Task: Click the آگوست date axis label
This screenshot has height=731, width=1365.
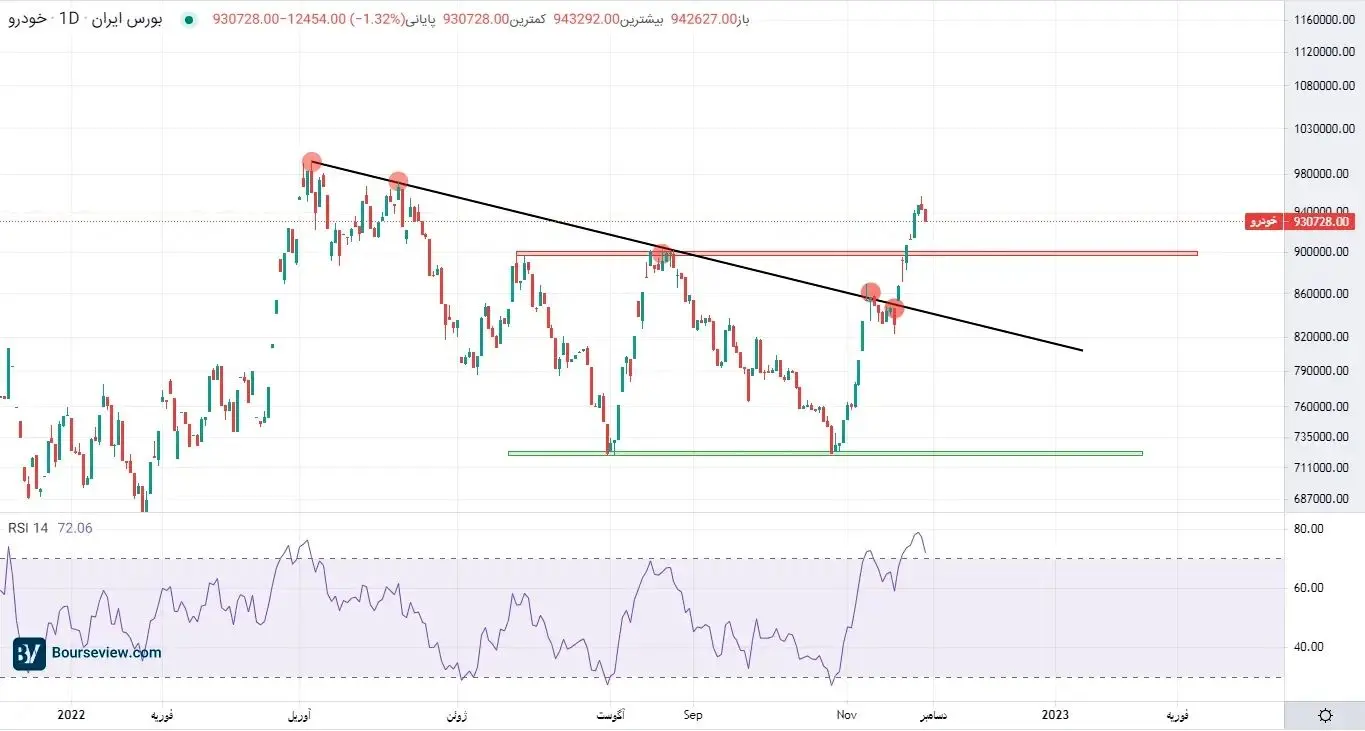Action: coord(612,715)
